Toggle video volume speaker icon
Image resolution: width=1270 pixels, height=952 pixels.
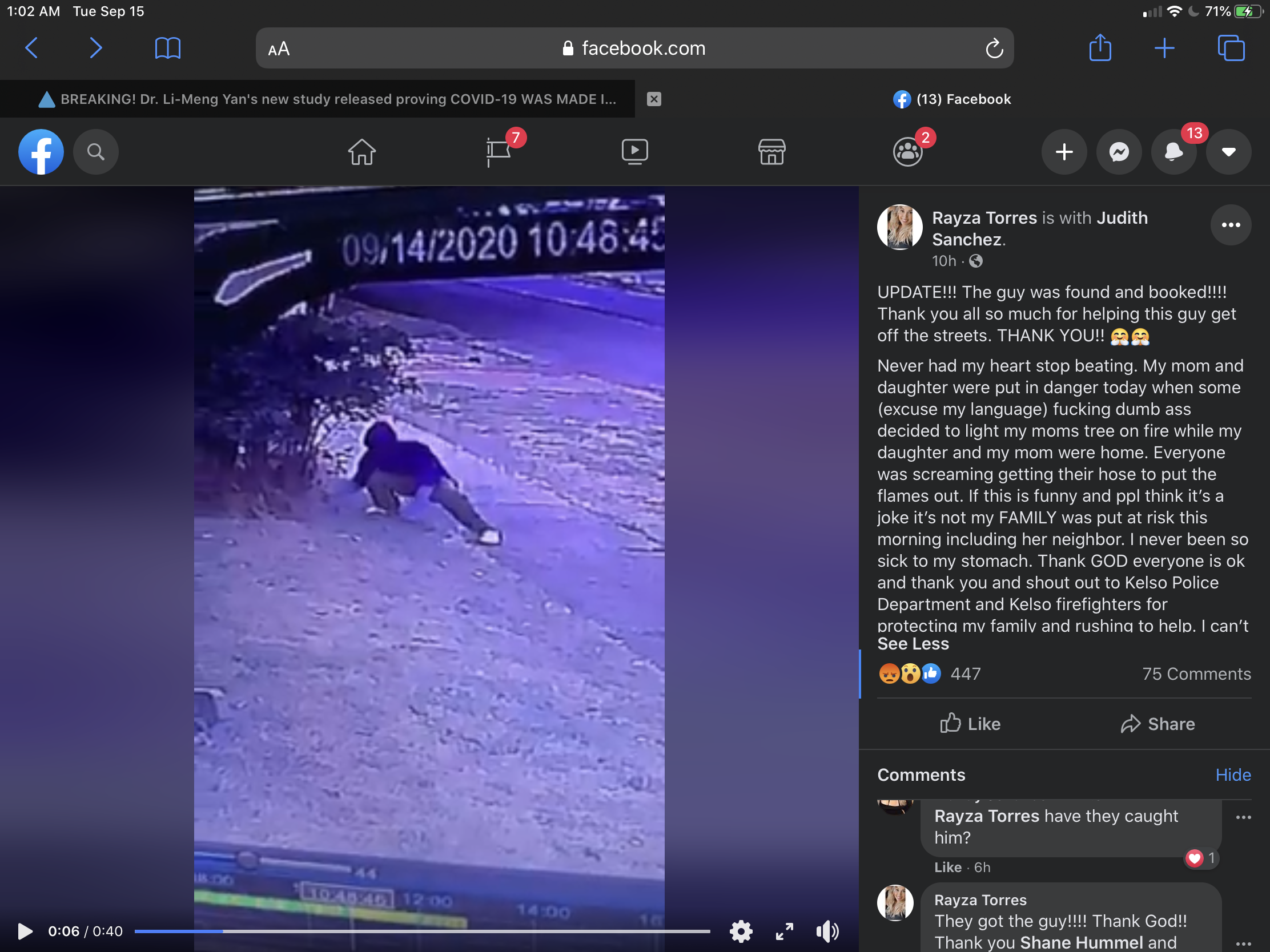(x=827, y=931)
